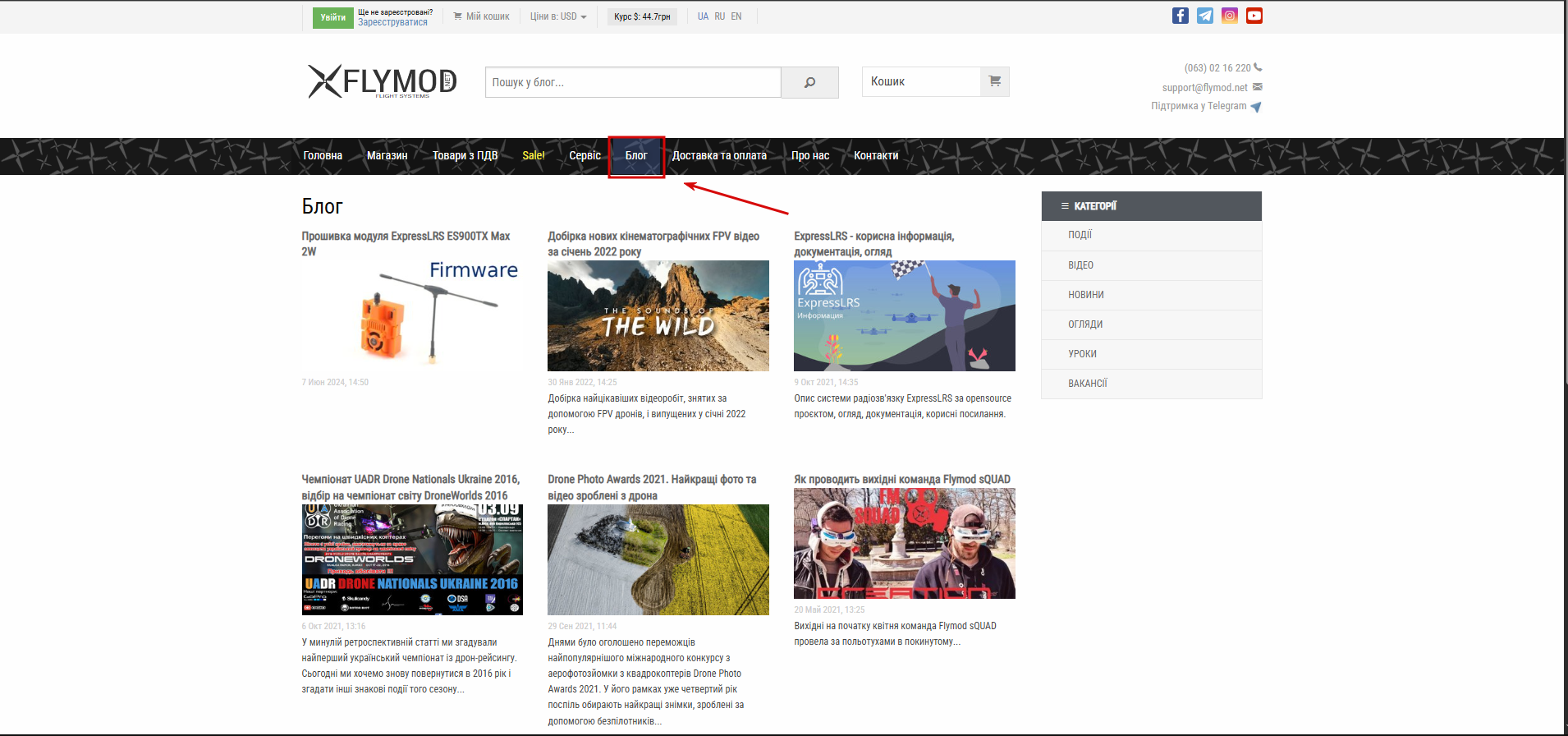Screen dimensions: 1568x736
Task: Switch language to UA
Action: [x=704, y=16]
